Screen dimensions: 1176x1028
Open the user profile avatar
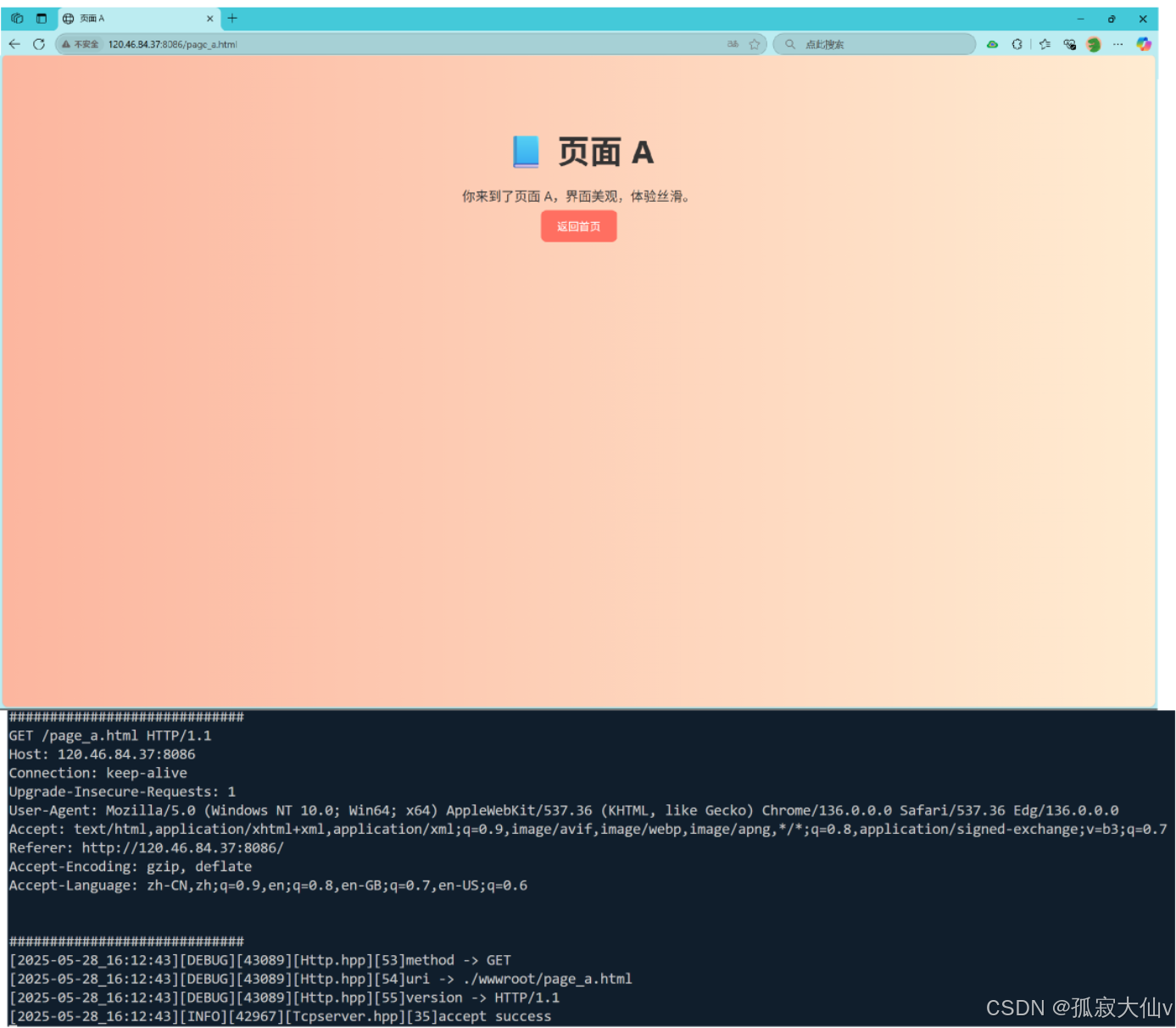click(1094, 44)
